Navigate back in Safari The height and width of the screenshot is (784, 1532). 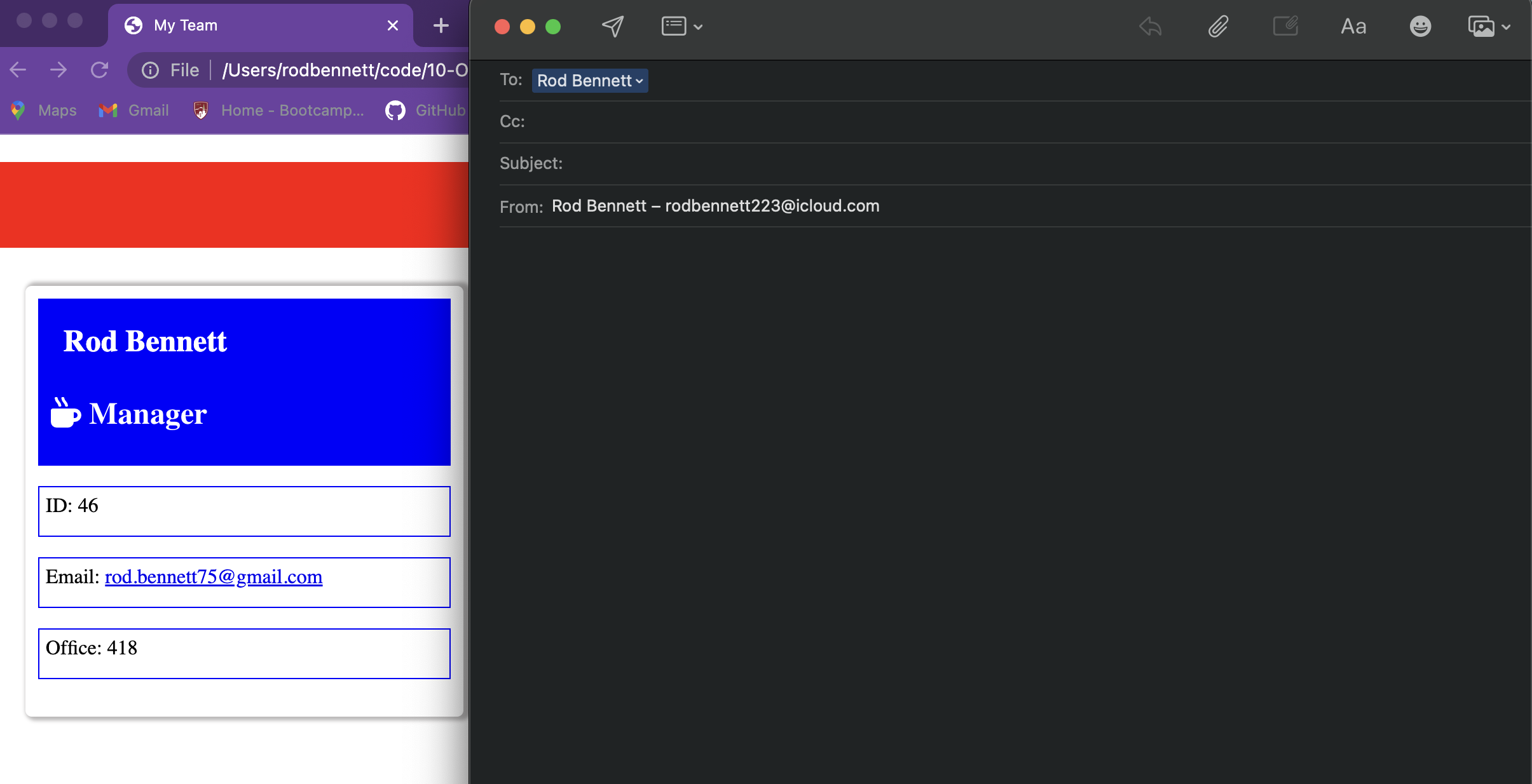click(x=18, y=69)
